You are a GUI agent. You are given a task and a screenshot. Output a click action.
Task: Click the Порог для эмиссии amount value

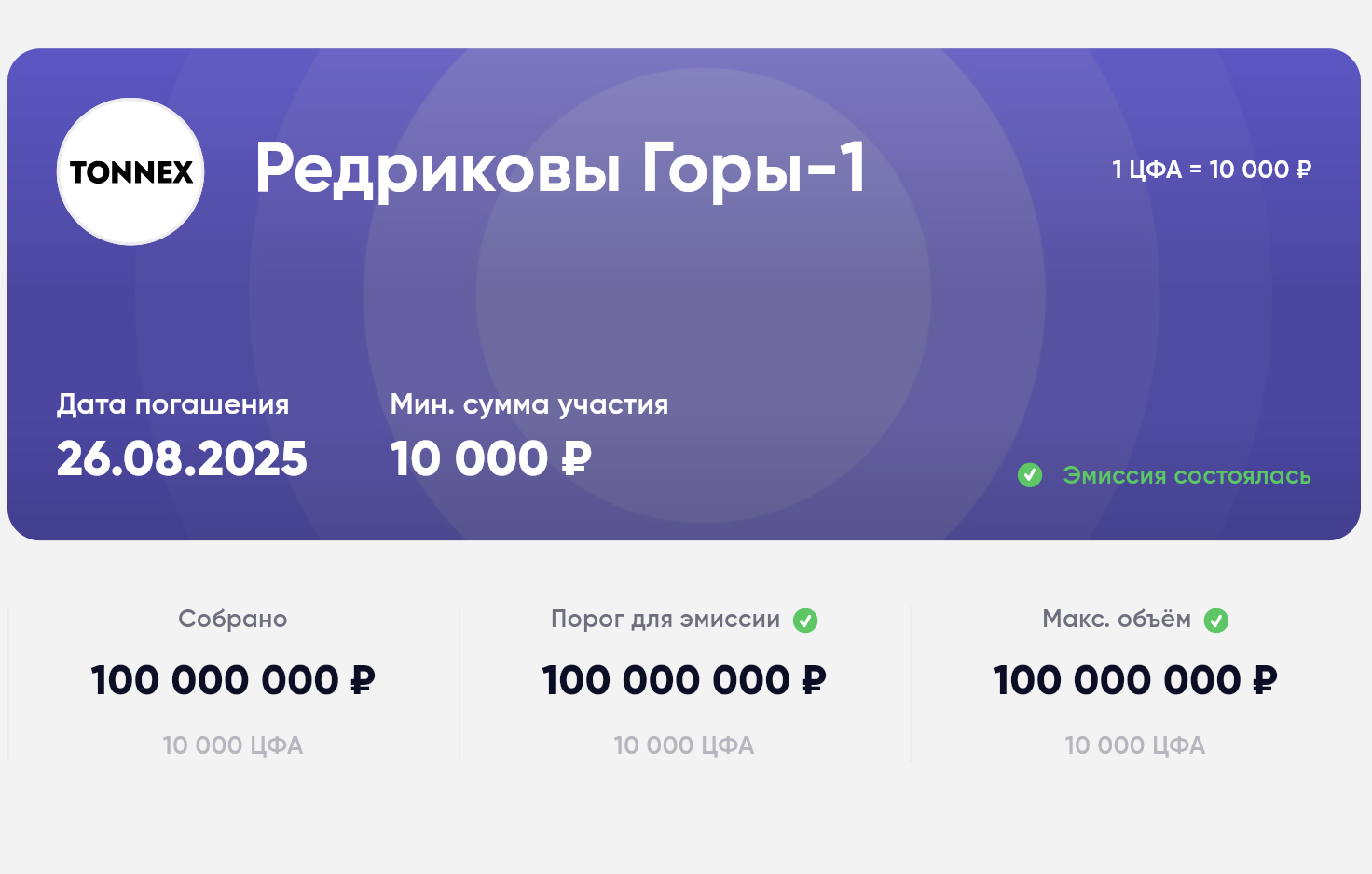pos(684,680)
